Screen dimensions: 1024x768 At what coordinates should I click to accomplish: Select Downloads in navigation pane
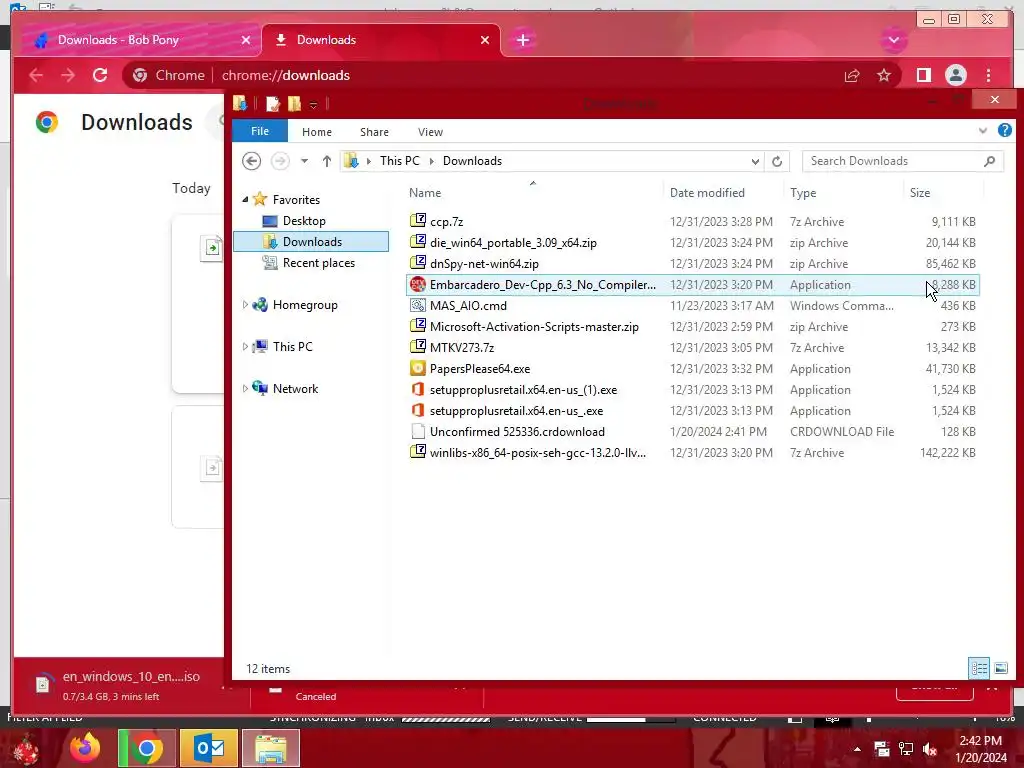point(311,242)
